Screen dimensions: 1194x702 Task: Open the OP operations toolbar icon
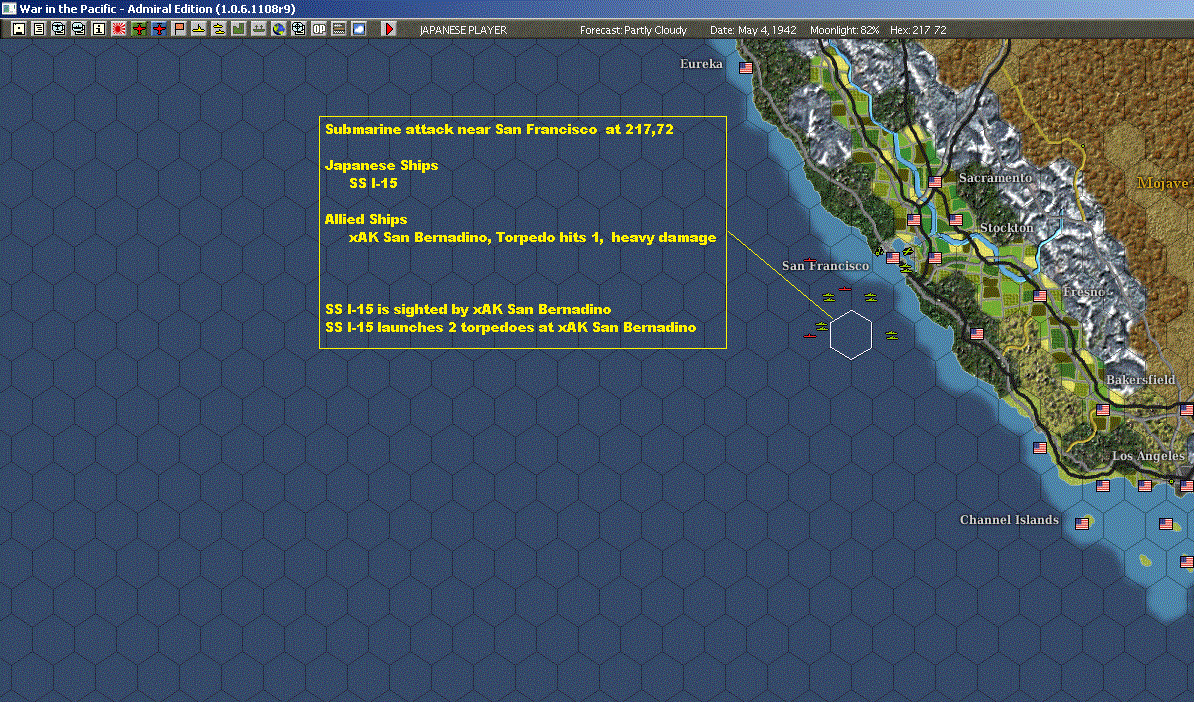click(x=319, y=29)
